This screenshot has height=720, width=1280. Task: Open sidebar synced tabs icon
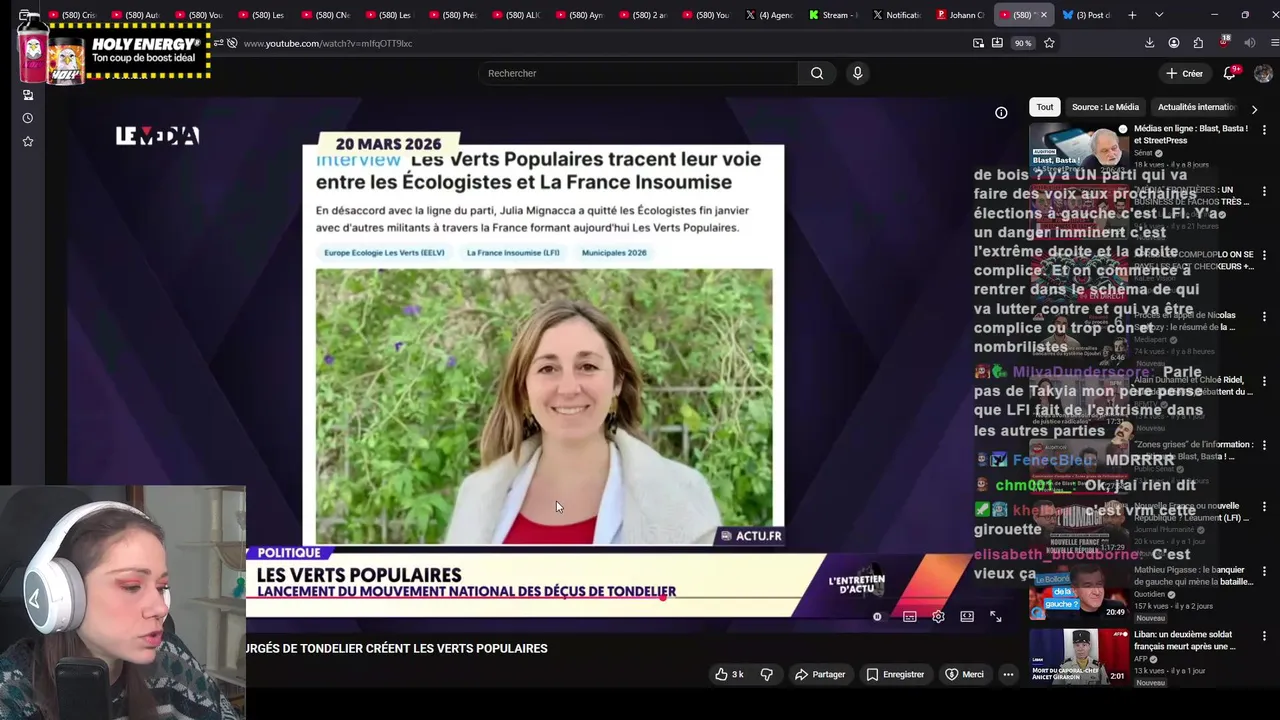click(28, 95)
